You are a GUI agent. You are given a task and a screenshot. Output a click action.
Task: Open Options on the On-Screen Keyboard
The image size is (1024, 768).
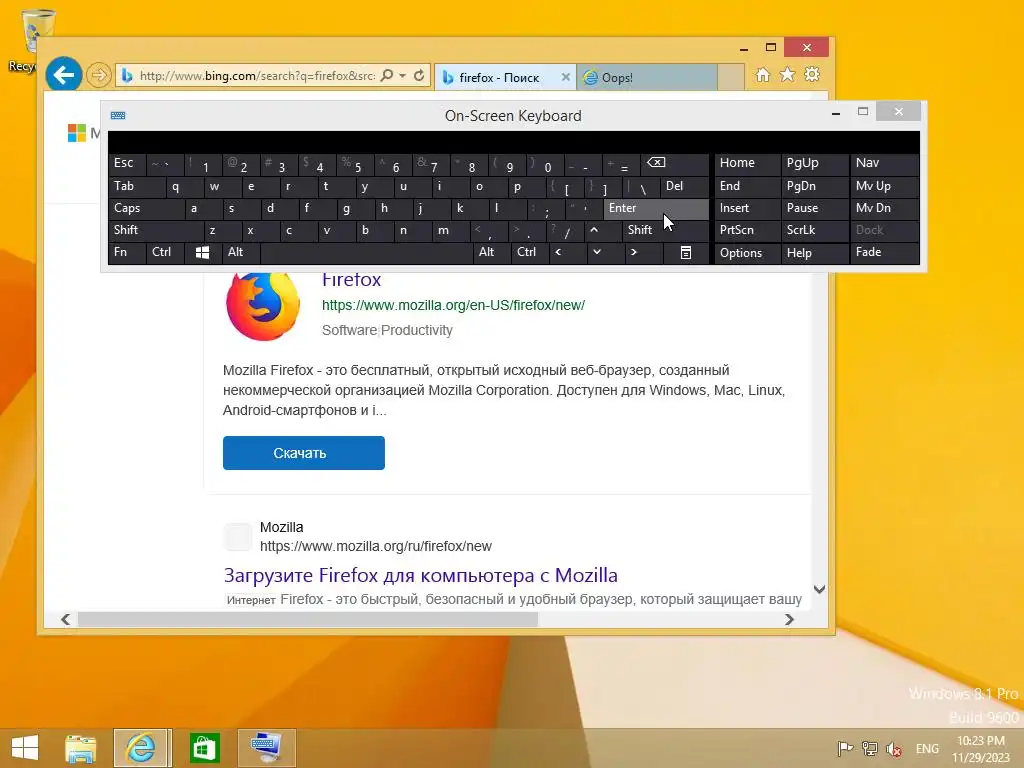pos(747,253)
